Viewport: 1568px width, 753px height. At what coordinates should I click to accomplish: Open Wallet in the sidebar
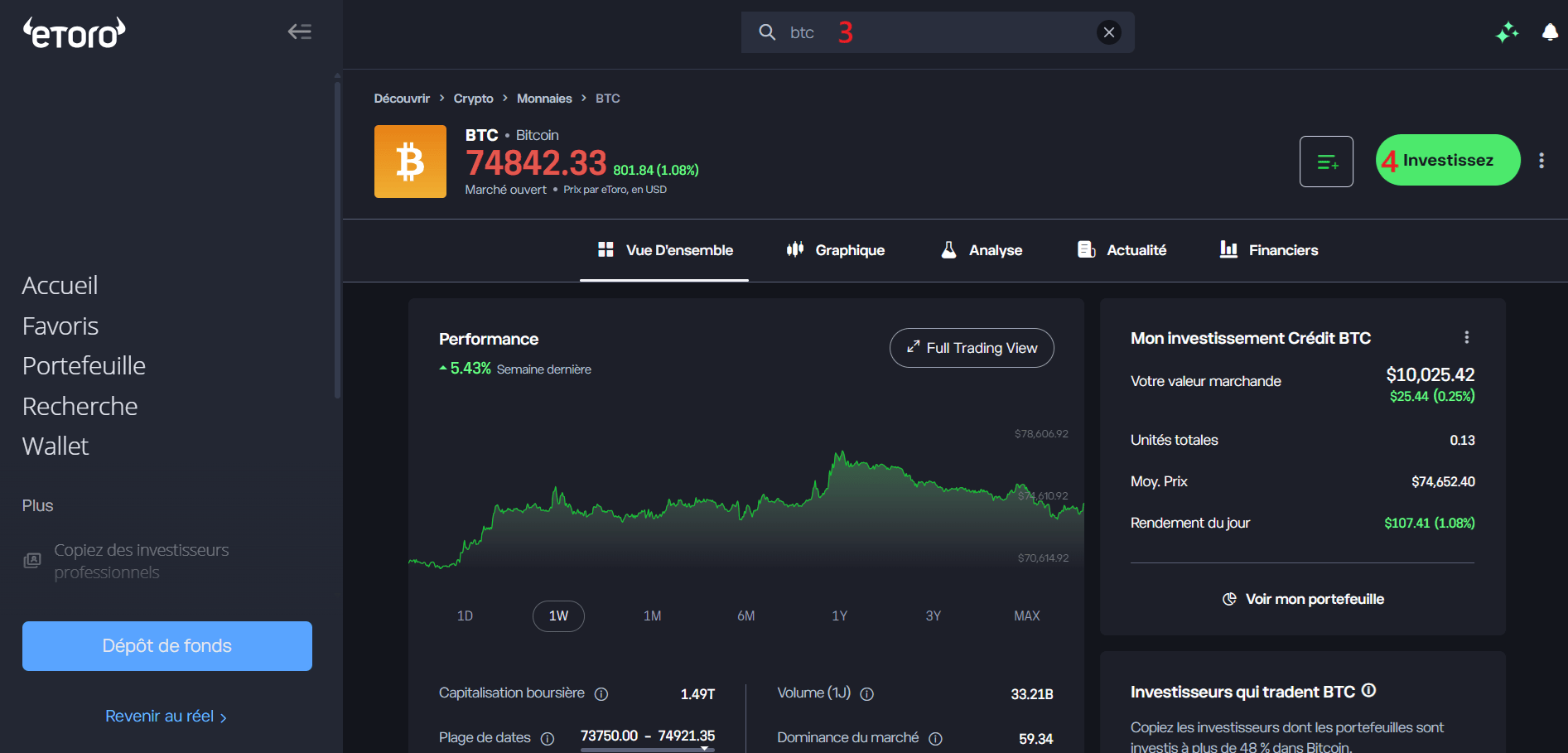(55, 446)
